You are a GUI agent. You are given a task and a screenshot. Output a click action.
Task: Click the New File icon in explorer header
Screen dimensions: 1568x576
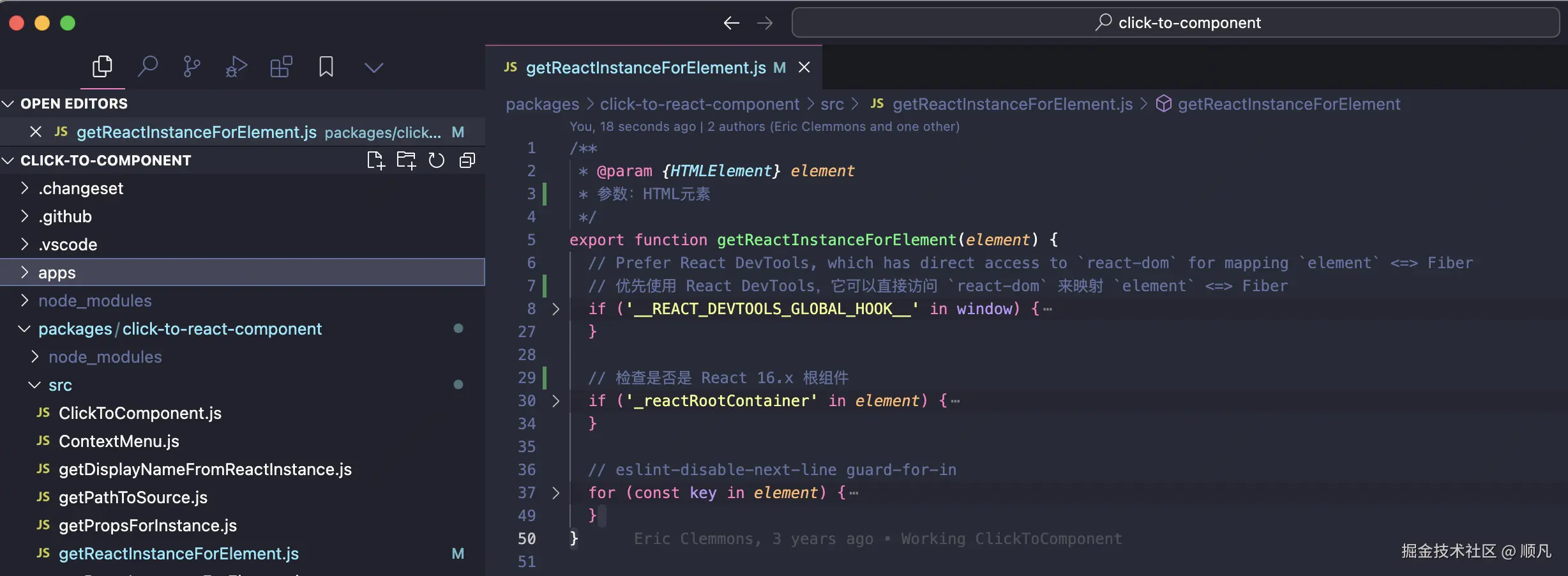(x=376, y=160)
